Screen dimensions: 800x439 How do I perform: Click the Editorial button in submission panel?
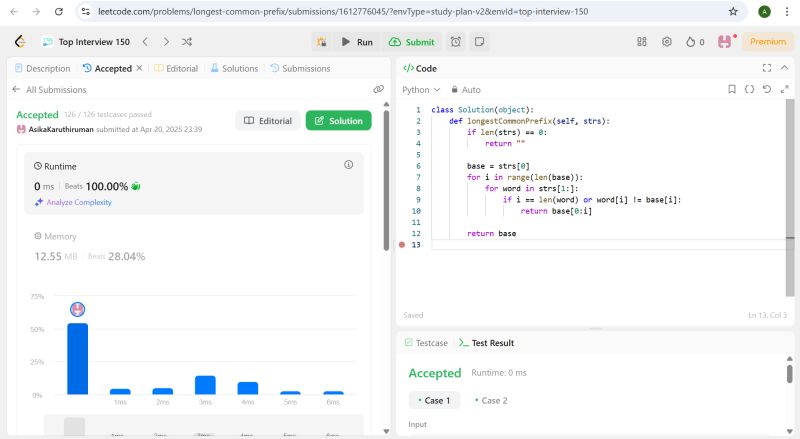coord(268,121)
